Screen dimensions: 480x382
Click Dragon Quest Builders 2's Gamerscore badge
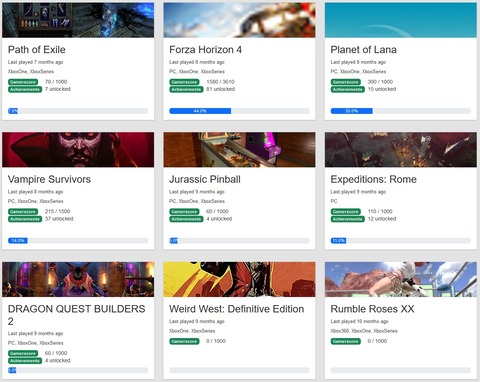click(23, 353)
